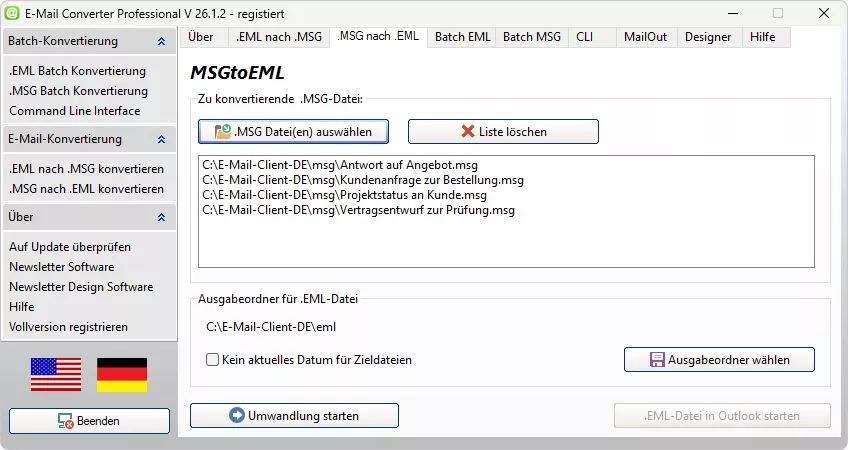Open Command Line Interface sidebar link
848x450 pixels.
pos(75,111)
